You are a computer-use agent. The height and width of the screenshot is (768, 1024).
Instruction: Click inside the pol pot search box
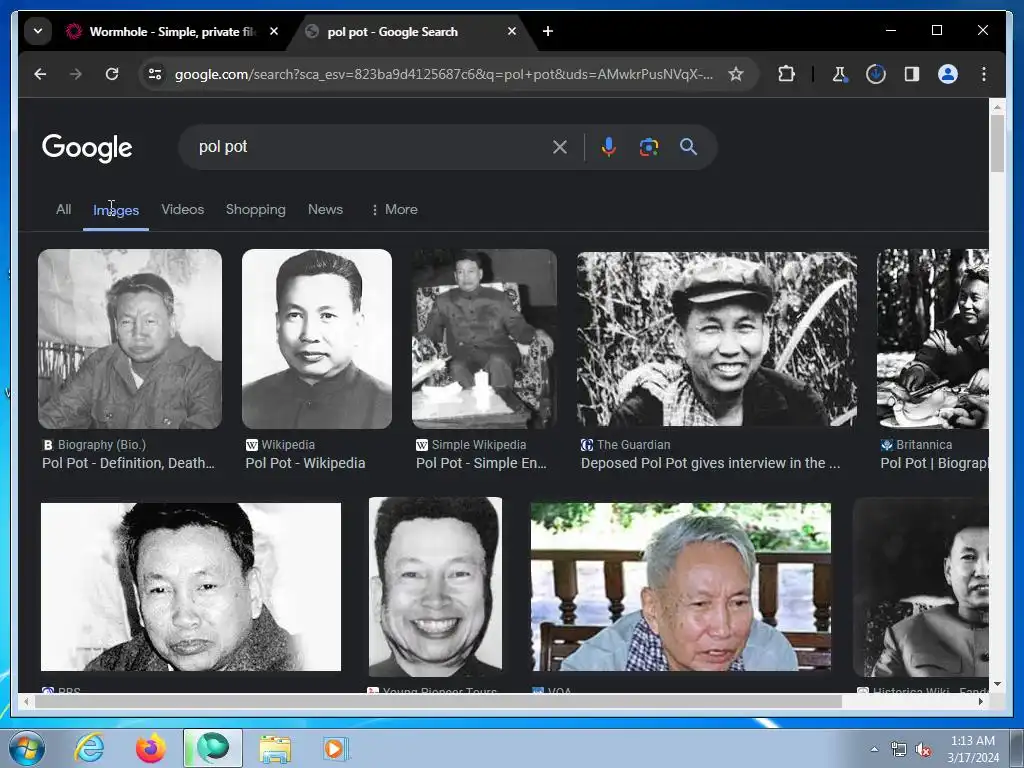(x=366, y=147)
